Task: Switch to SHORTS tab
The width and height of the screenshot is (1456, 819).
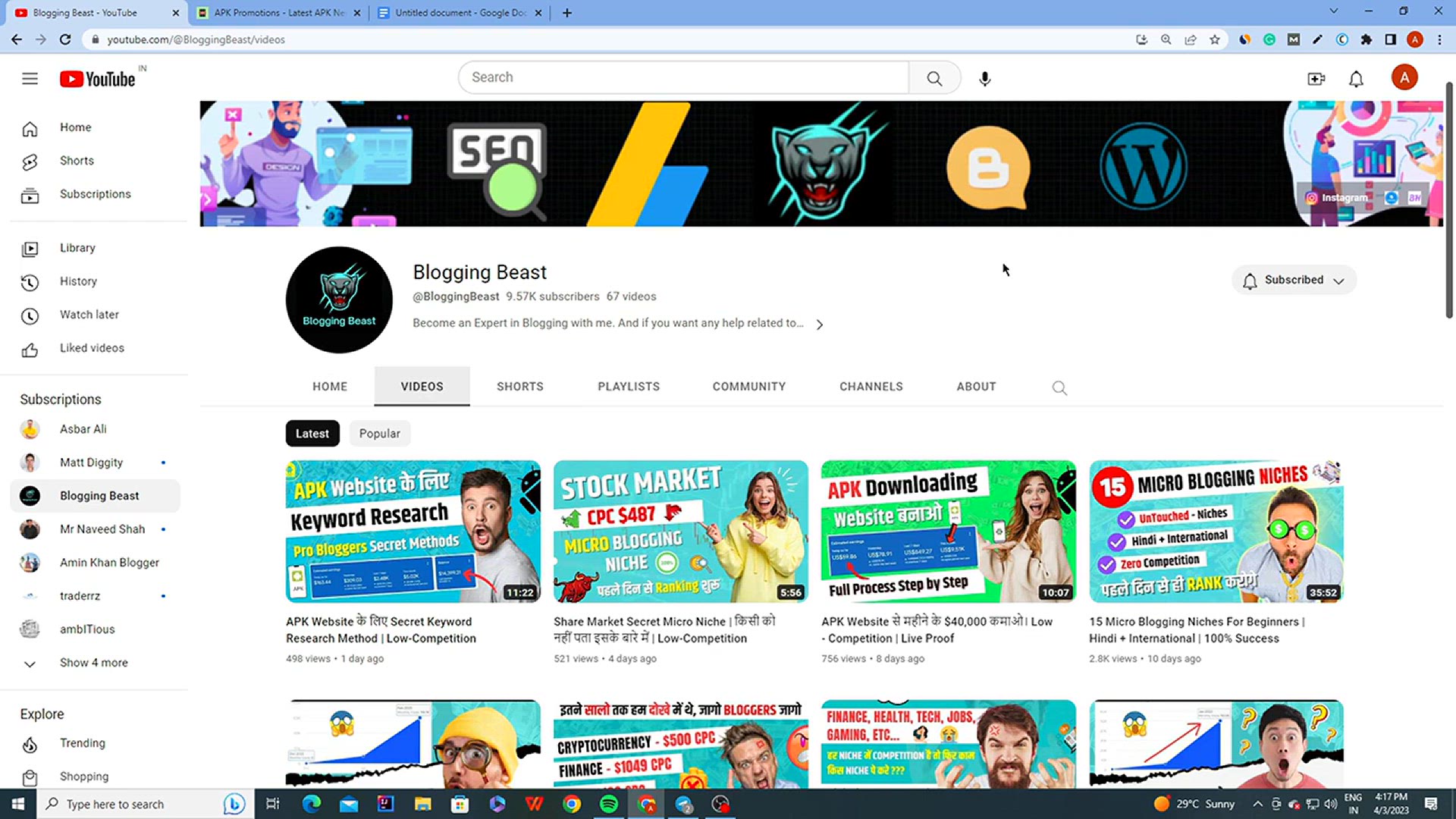Action: click(x=520, y=387)
